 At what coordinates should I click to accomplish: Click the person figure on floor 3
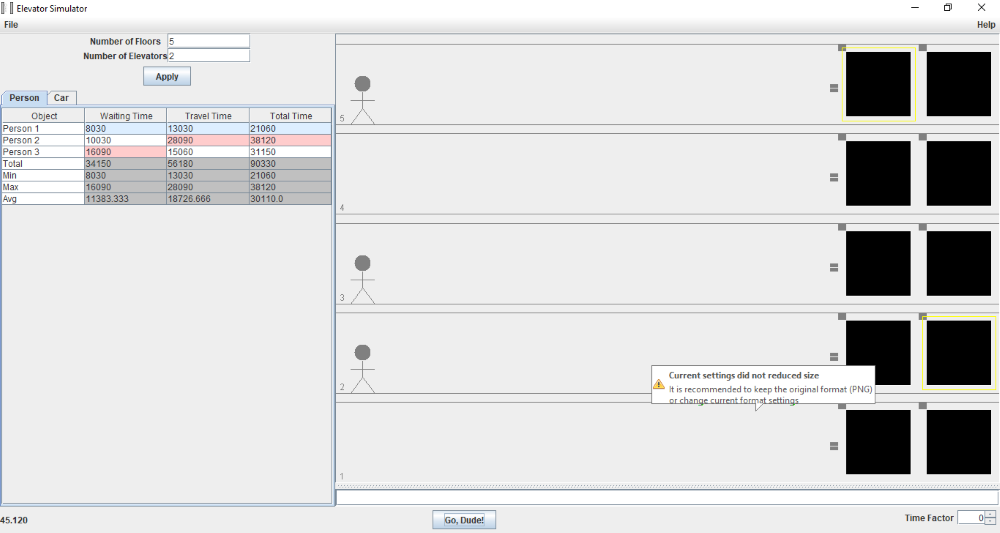(x=362, y=279)
